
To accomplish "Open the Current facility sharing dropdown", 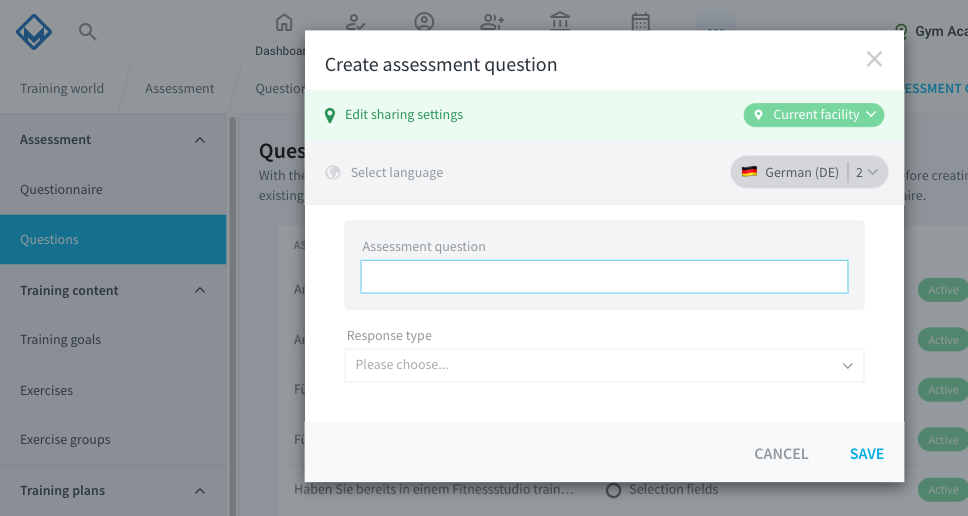I will (x=814, y=115).
